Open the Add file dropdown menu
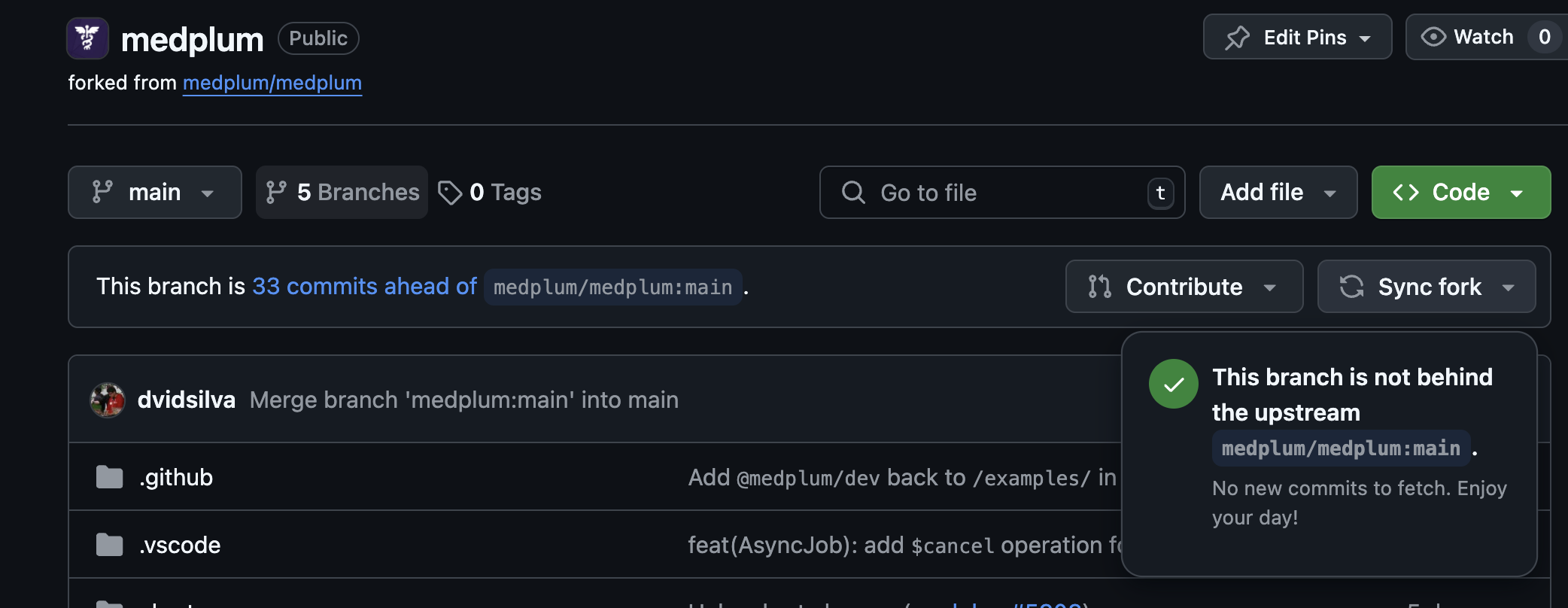Image resolution: width=1568 pixels, height=608 pixels. pyautogui.click(x=1278, y=193)
